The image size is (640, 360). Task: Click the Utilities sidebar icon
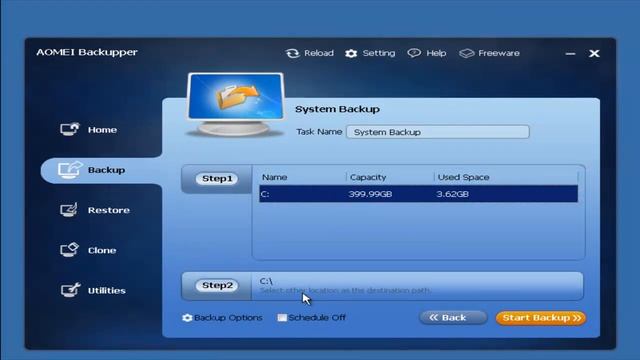(70, 290)
